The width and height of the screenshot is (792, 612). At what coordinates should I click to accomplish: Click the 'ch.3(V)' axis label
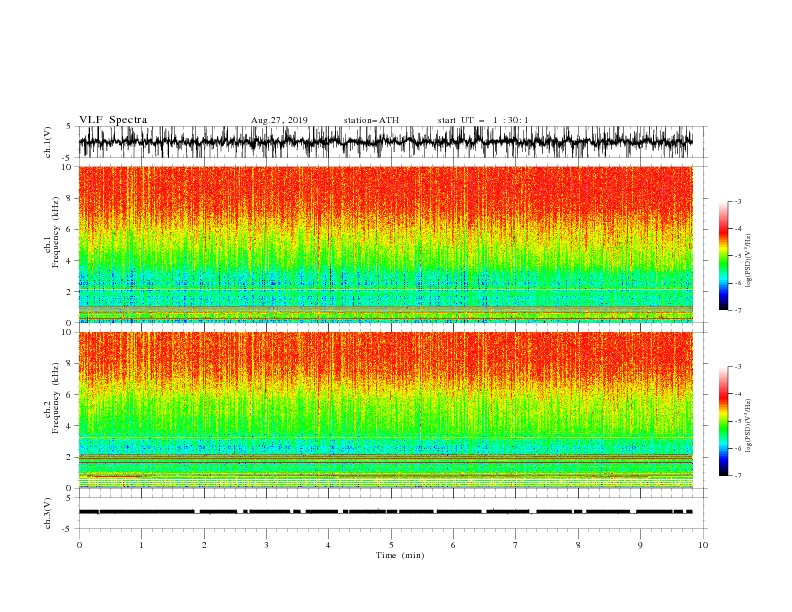click(48, 513)
